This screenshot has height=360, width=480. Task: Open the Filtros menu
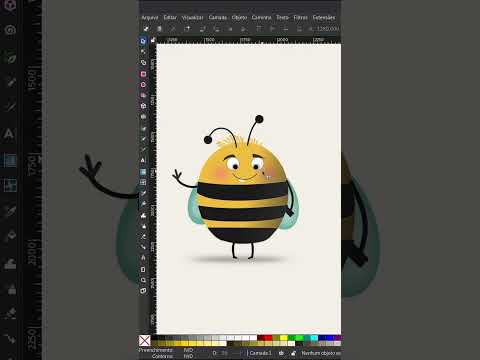click(300, 17)
